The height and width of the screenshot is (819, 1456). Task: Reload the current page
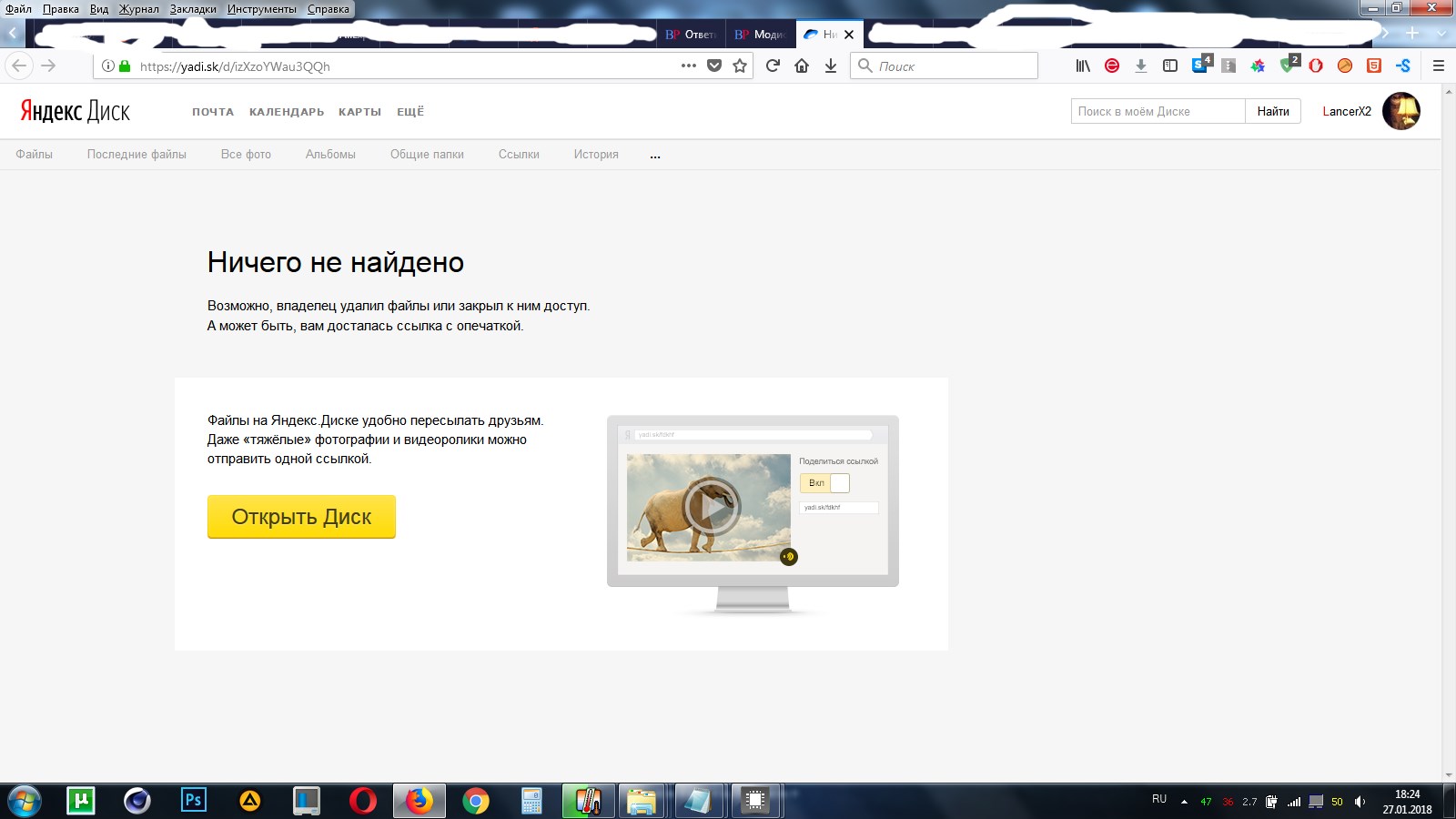pos(773,66)
